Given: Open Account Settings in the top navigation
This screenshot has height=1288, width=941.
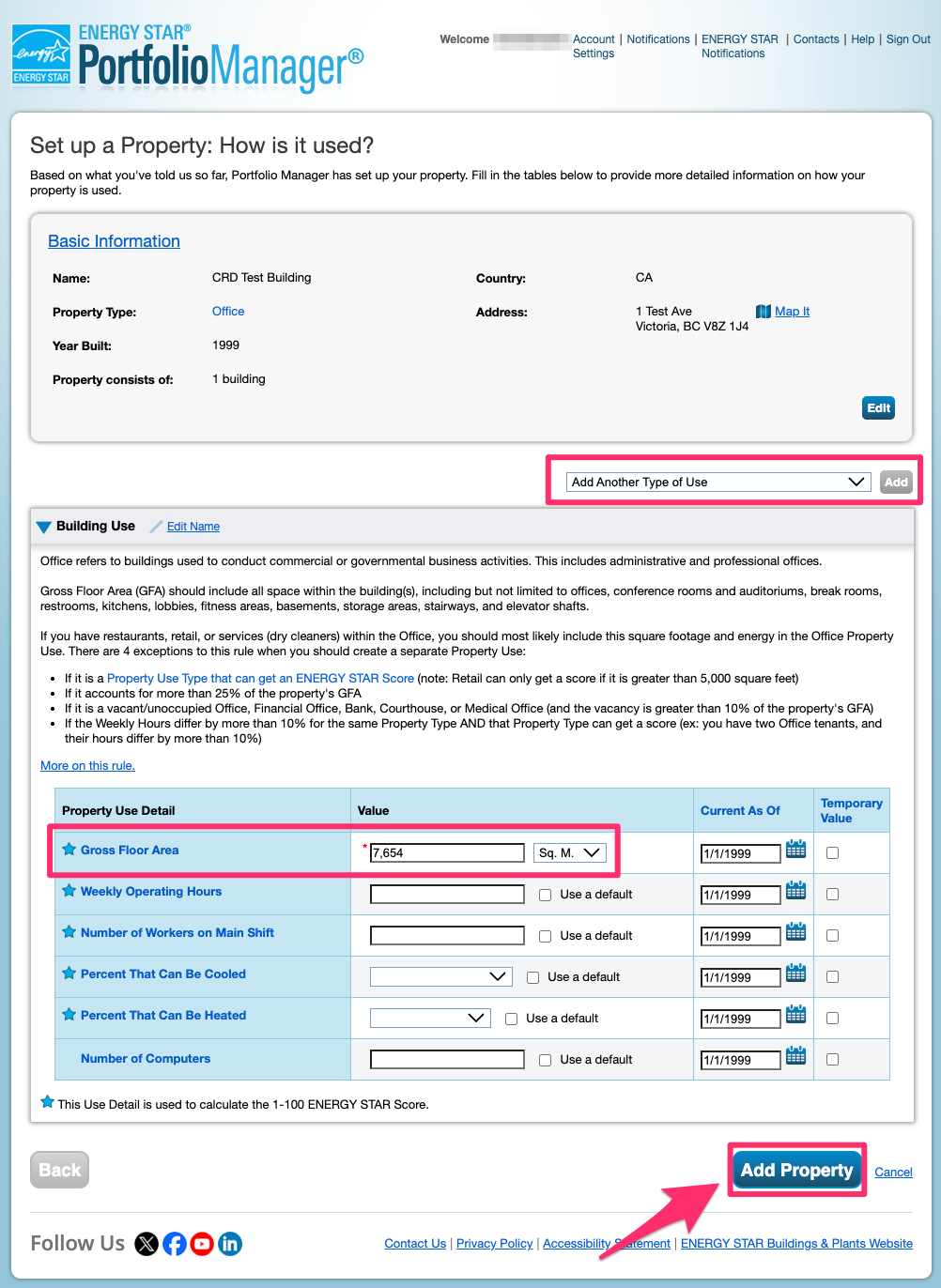Looking at the screenshot, I should [594, 46].
